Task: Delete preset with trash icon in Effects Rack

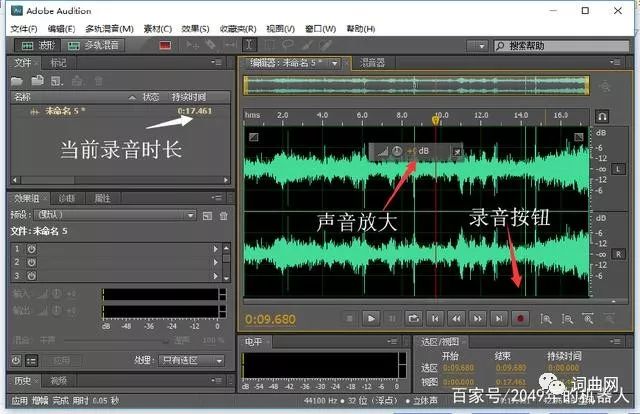Action: [224, 215]
